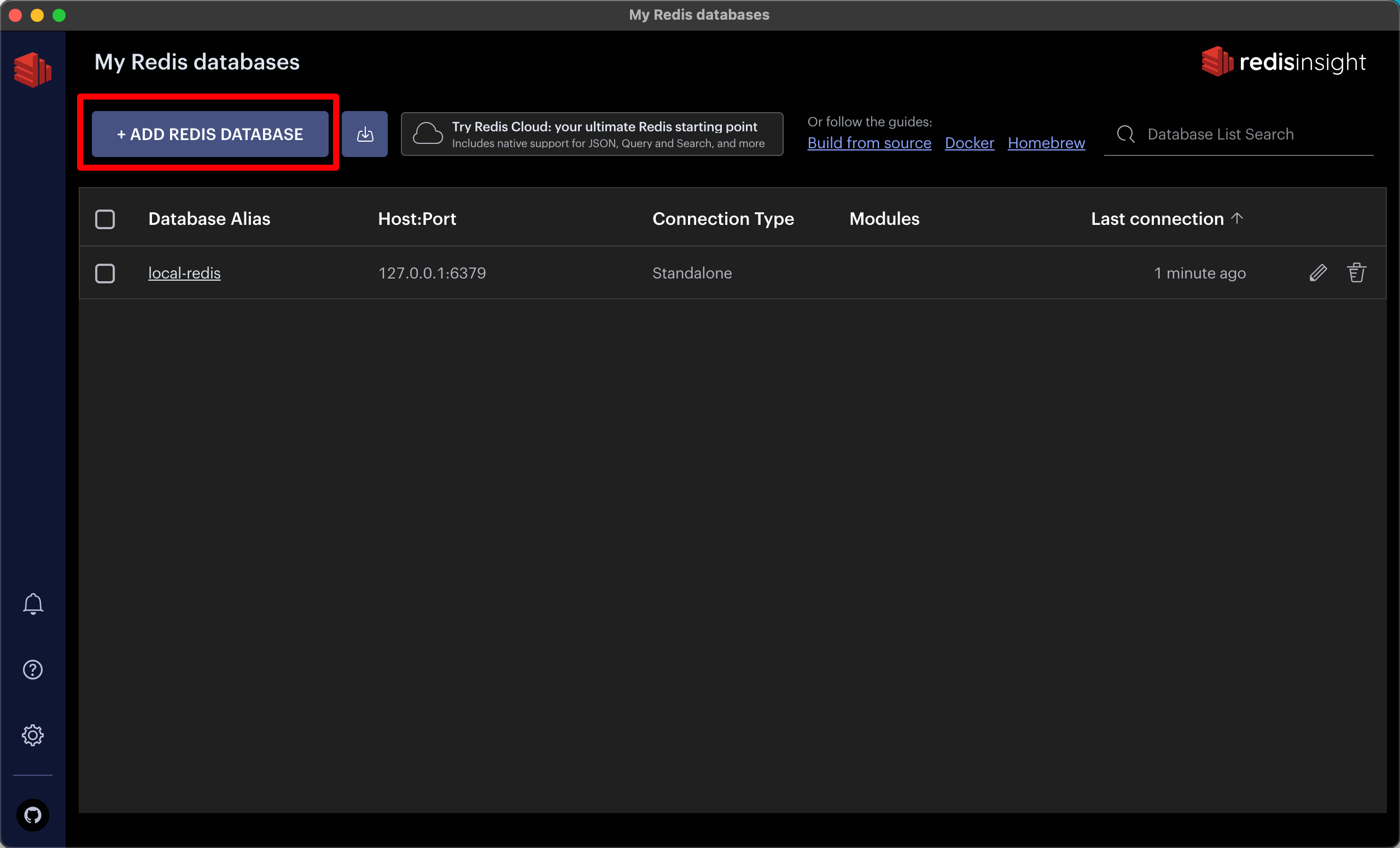
Task: Click the import database icon button
Action: coord(365,134)
